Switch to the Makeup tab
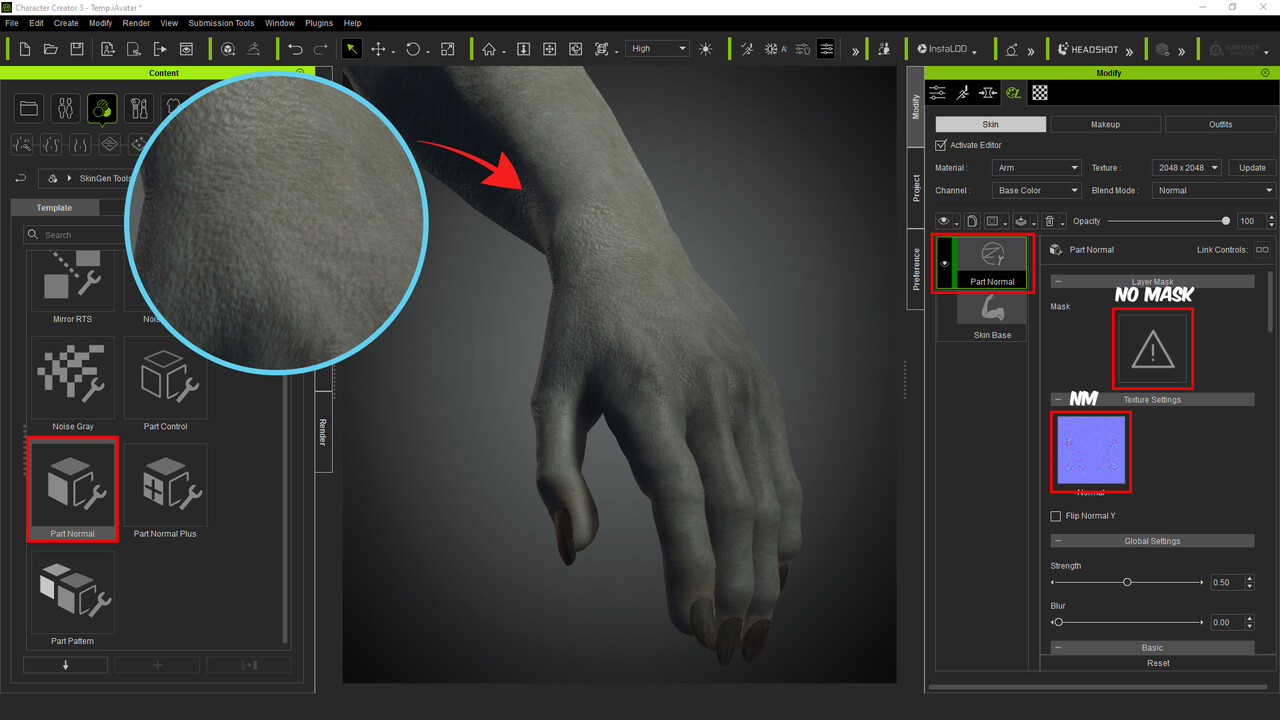The image size is (1280, 720). [x=1105, y=124]
